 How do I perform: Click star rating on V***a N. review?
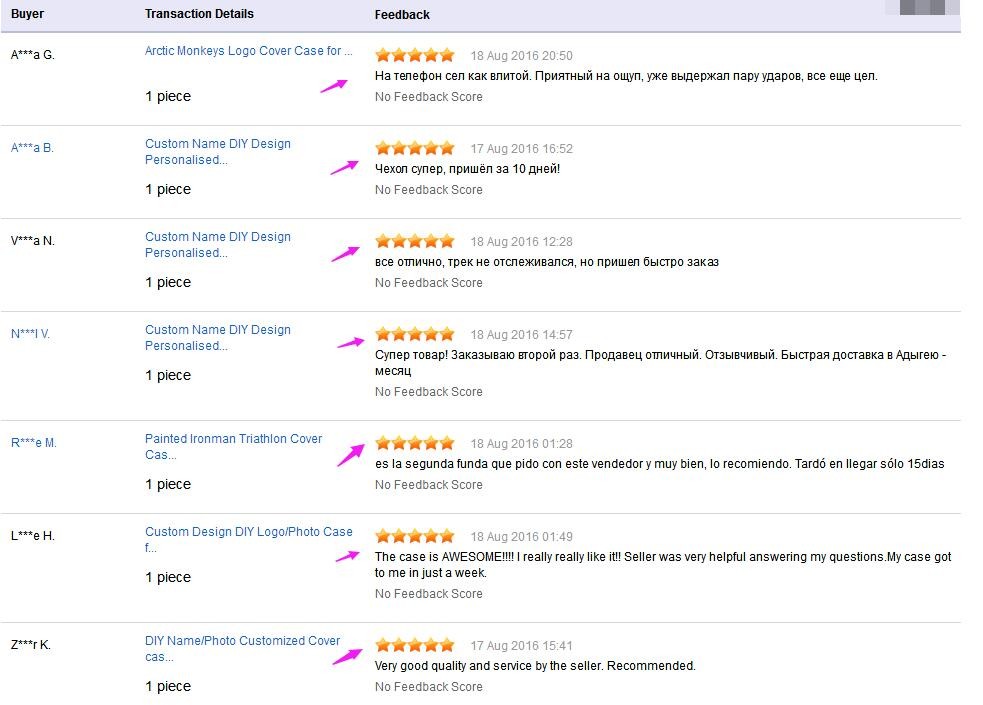pos(414,241)
